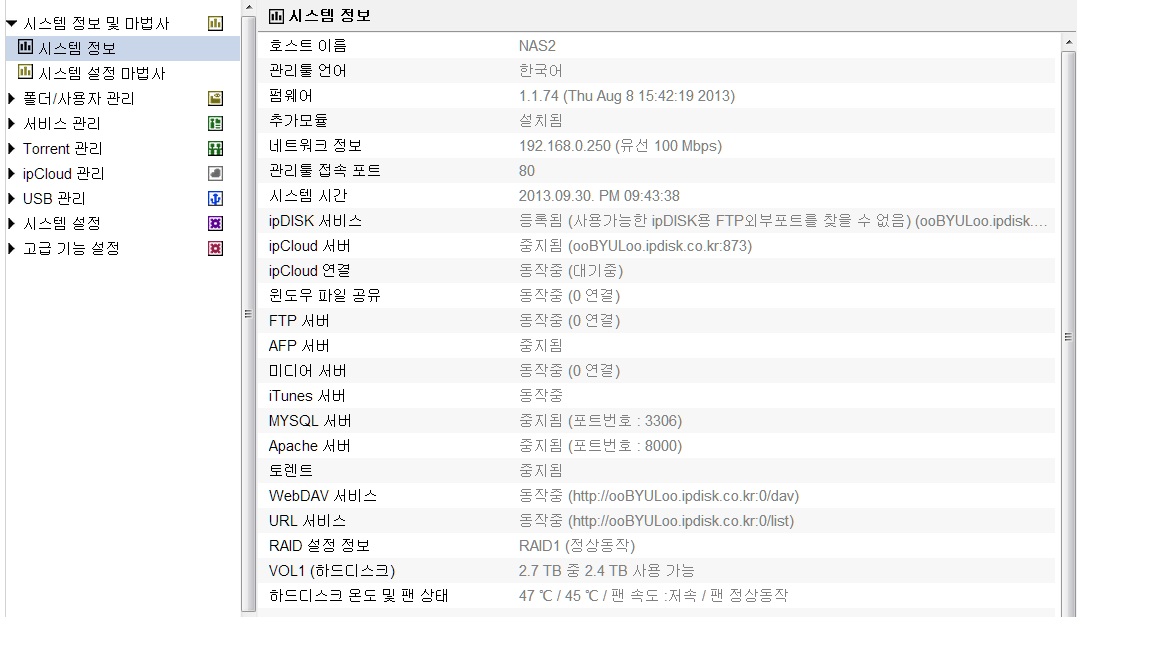Expand the USB 관리 section
Viewport: 1152px width, 648px height.
[11, 198]
